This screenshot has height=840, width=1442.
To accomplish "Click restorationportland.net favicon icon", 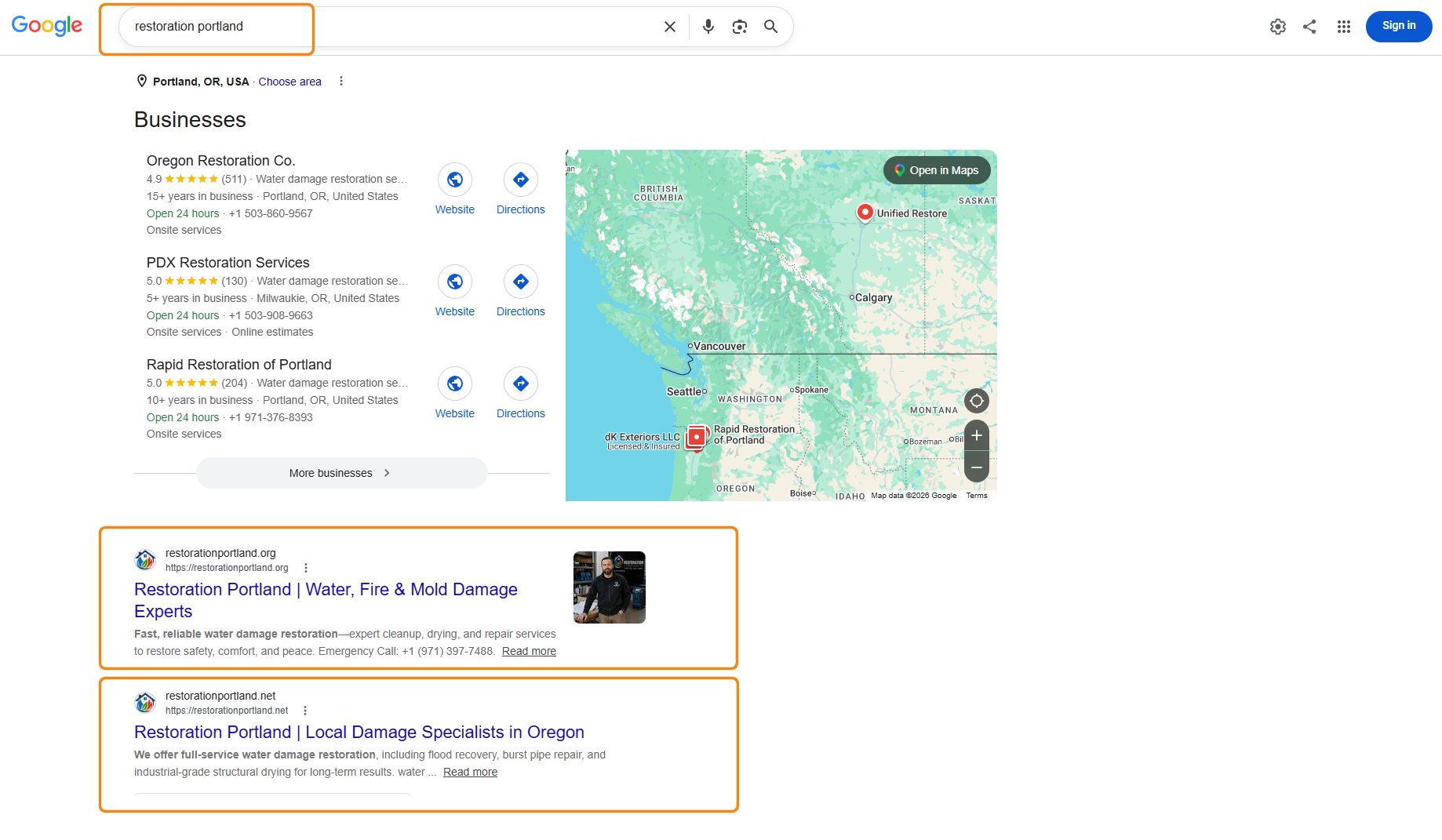I will point(145,703).
